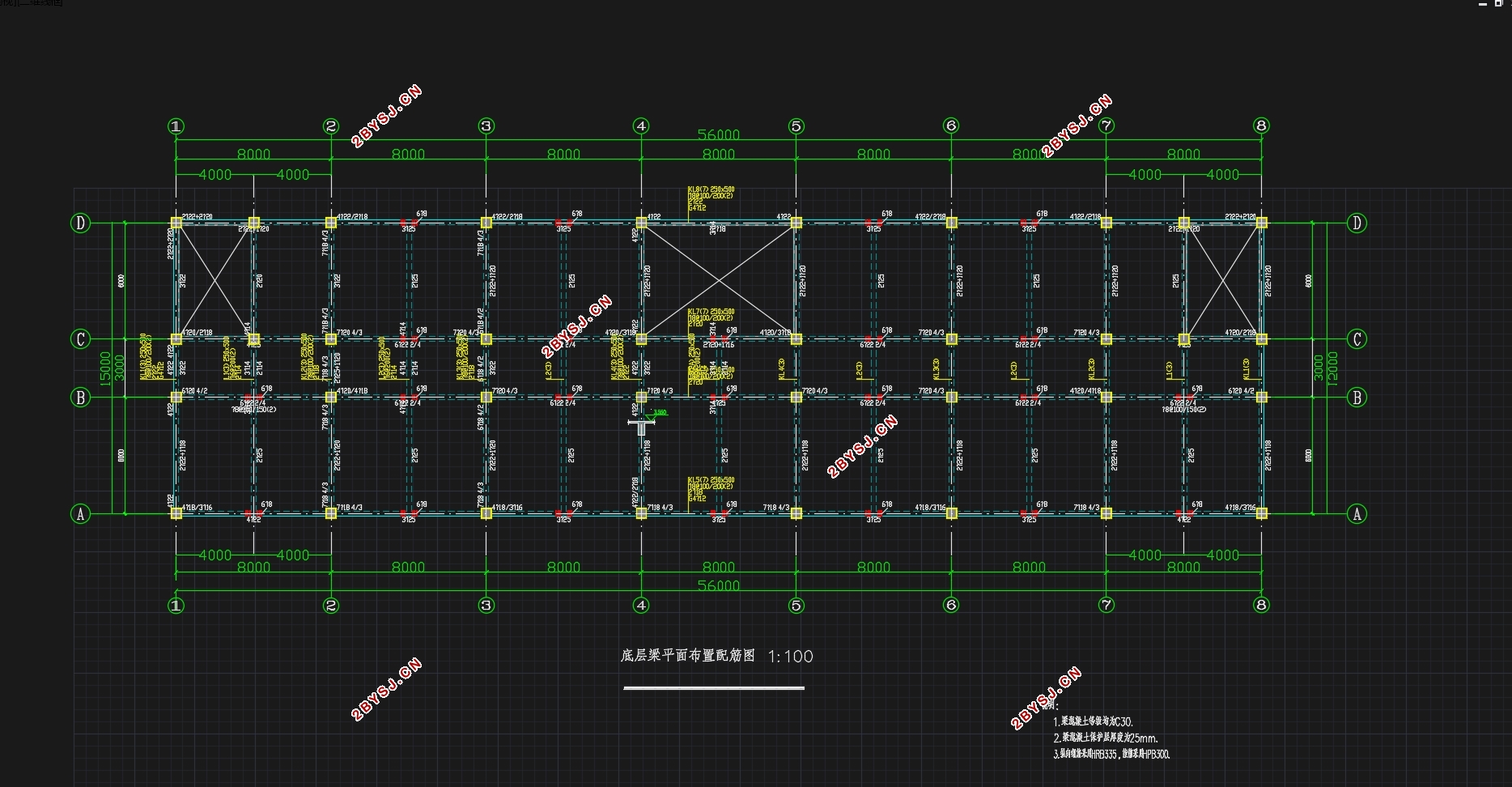Image resolution: width=1512 pixels, height=787 pixels.
Task: Select axis bubble 8 above the plan
Action: tap(1261, 125)
